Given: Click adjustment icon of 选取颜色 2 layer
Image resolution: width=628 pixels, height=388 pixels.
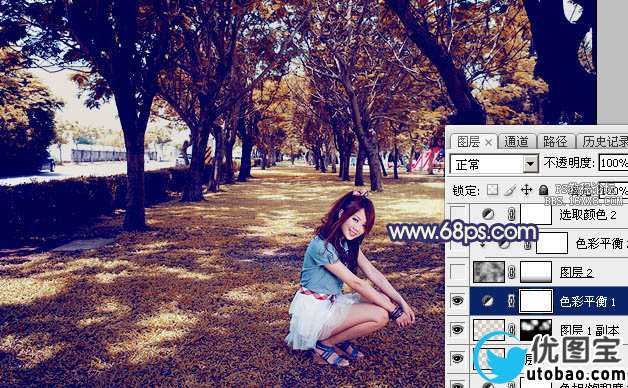Looking at the screenshot, I should (488, 215).
